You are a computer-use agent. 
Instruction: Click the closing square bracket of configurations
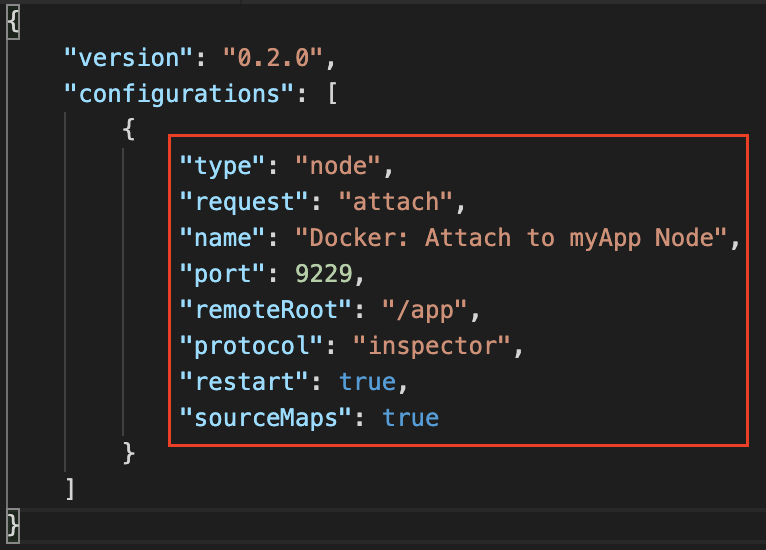point(70,489)
